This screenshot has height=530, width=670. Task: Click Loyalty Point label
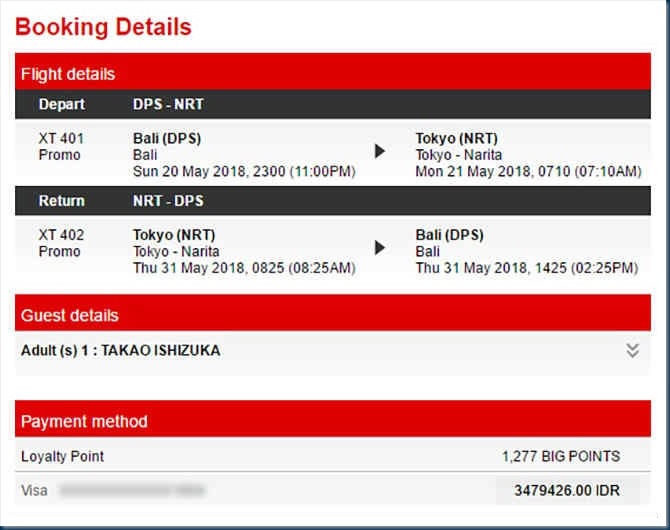62,456
